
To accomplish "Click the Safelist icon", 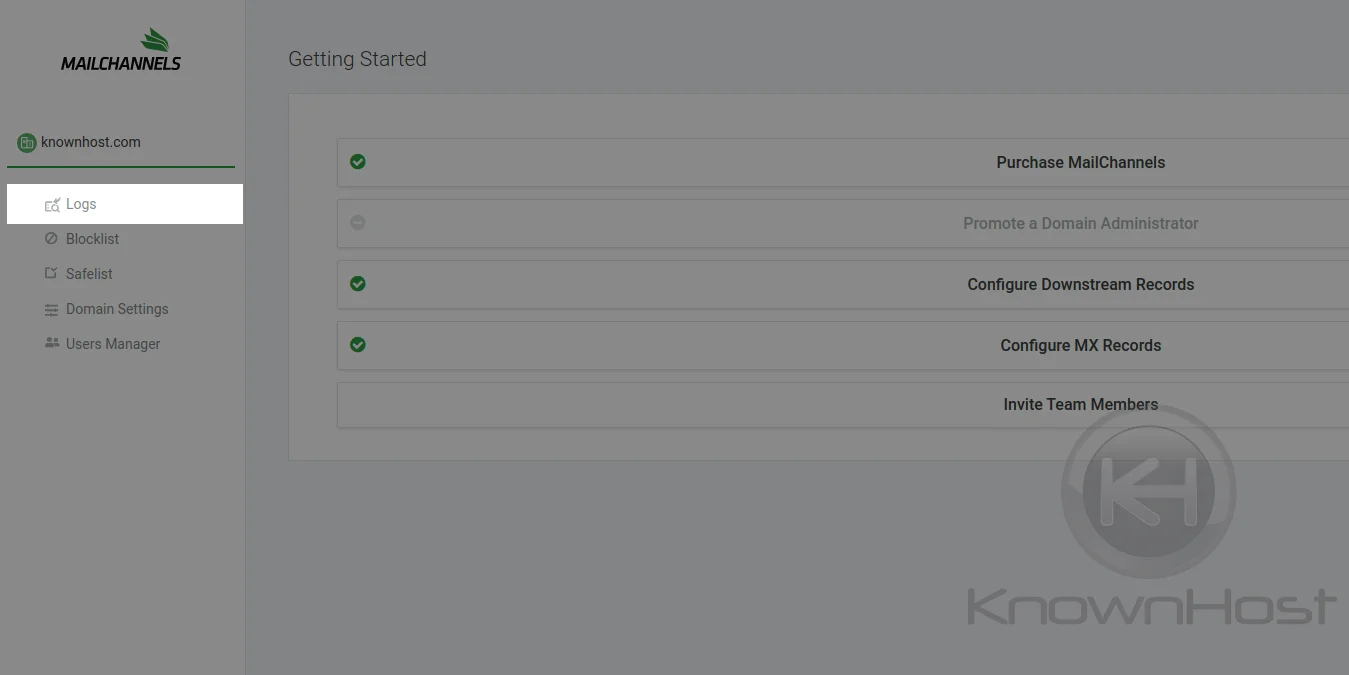I will tap(52, 274).
